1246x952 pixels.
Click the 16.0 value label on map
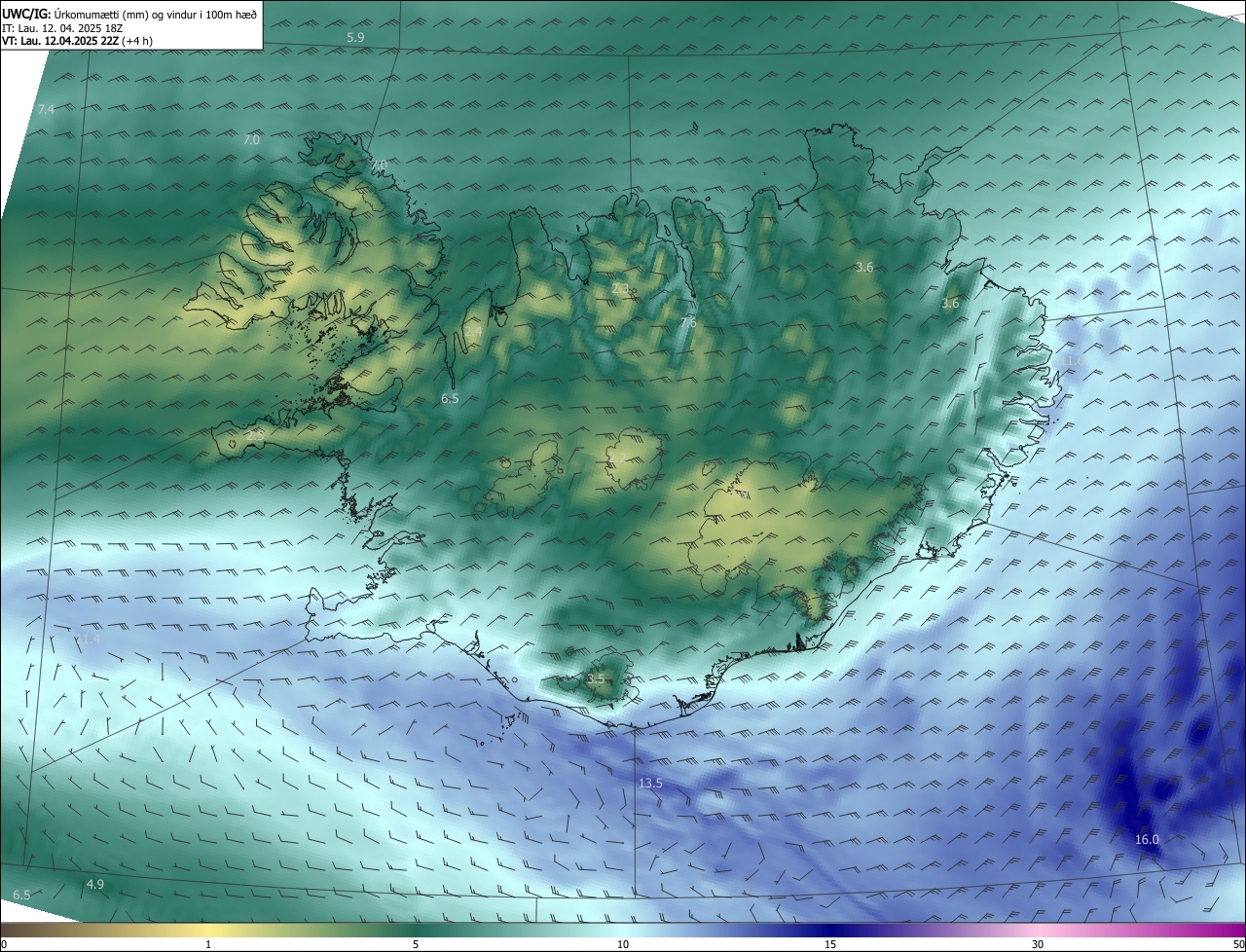(1148, 840)
